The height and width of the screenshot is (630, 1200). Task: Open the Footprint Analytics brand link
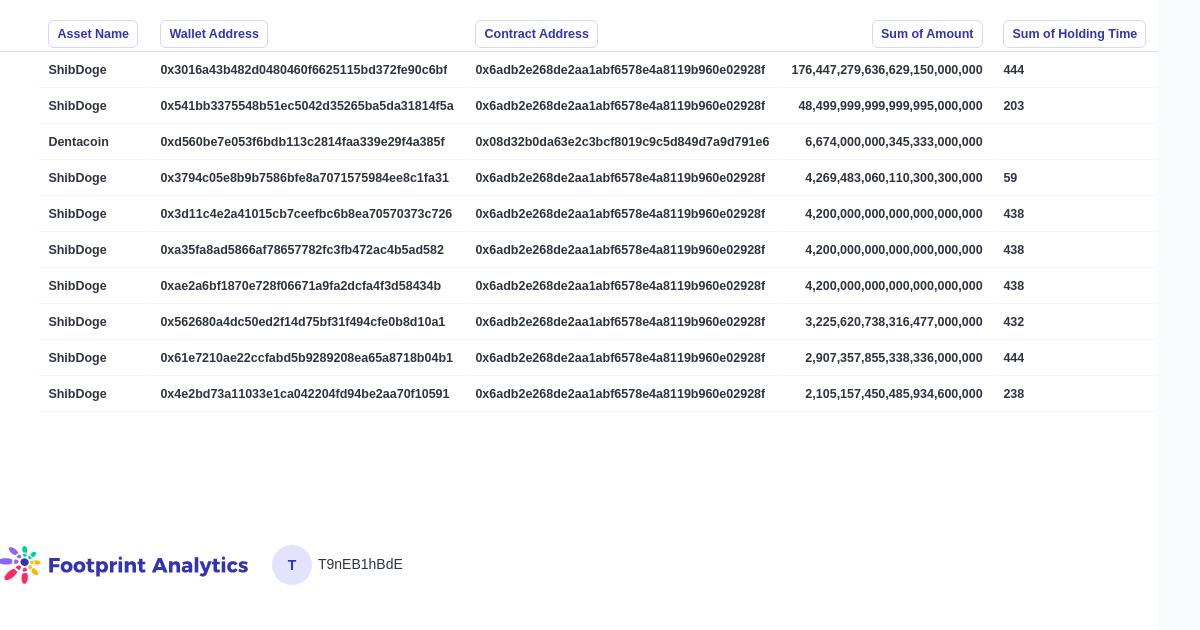[147, 565]
